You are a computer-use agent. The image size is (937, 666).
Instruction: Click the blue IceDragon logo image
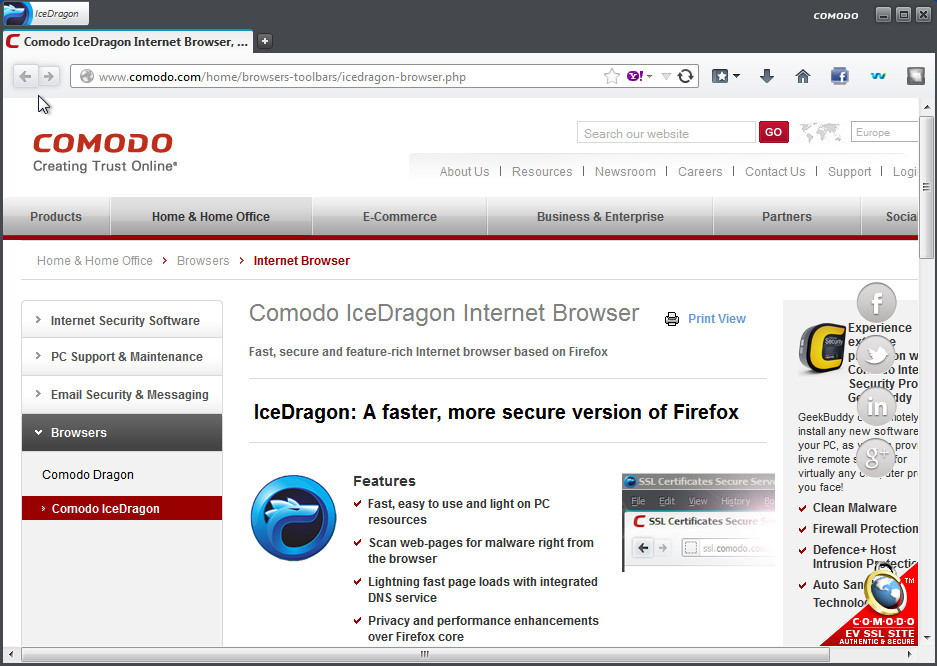[x=293, y=518]
